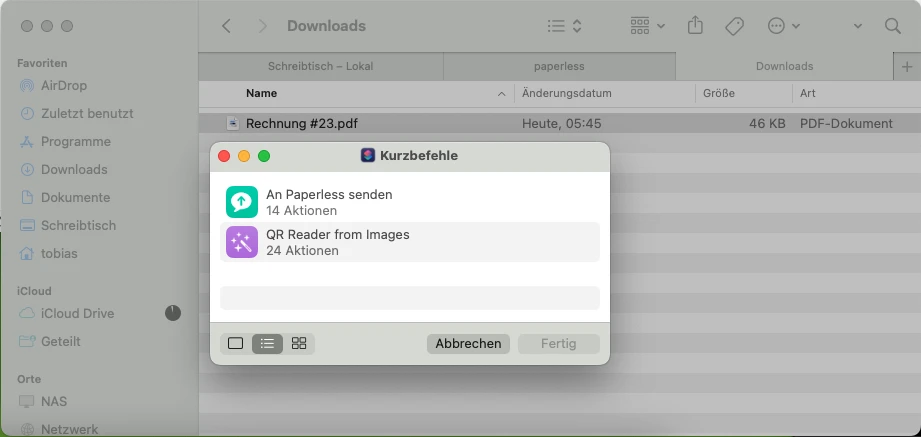Open NAS in the sidebar
Screen dimensions: 921x437
click(43, 402)
